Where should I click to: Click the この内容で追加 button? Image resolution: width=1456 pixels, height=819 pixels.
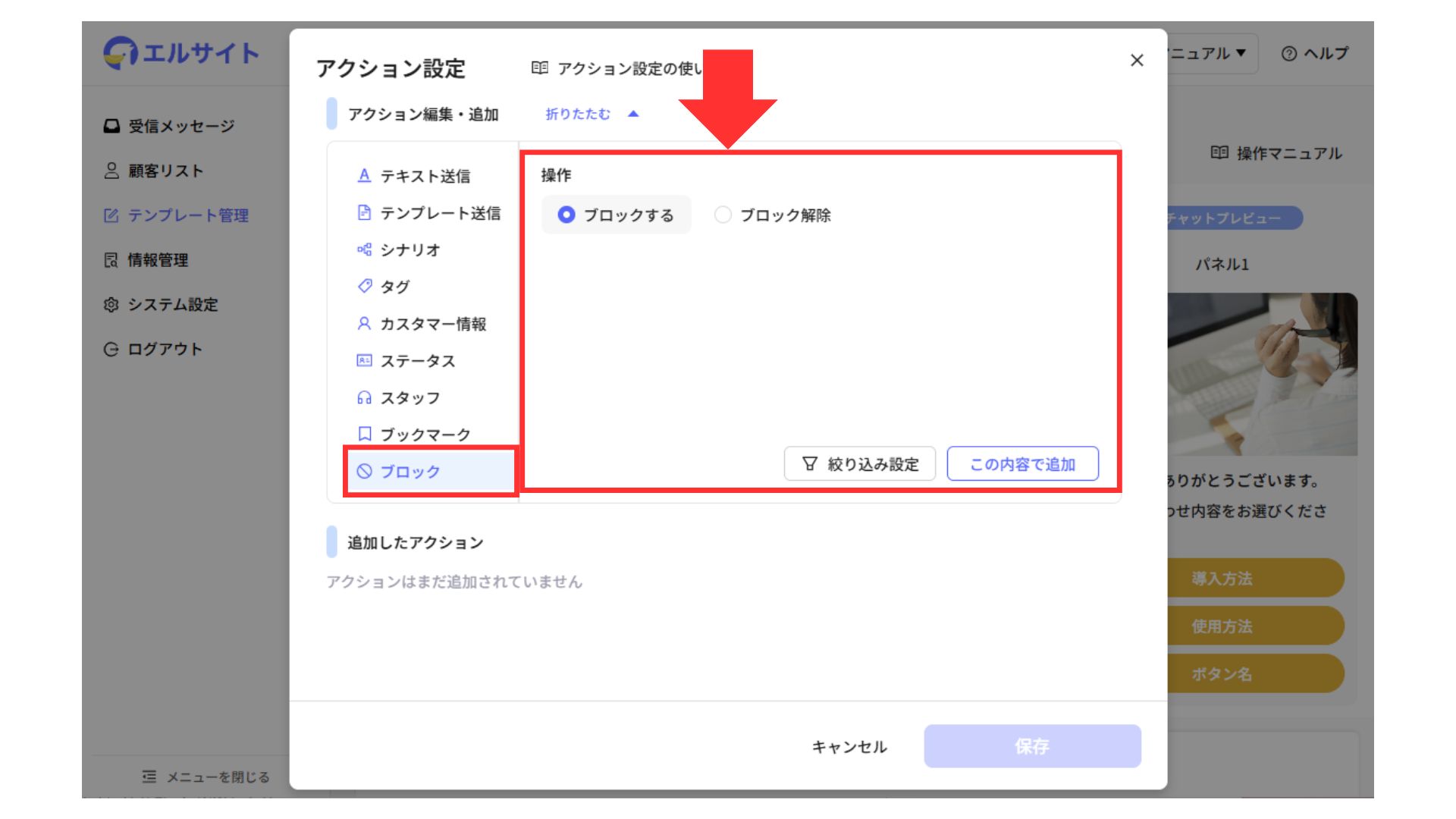tap(1022, 464)
